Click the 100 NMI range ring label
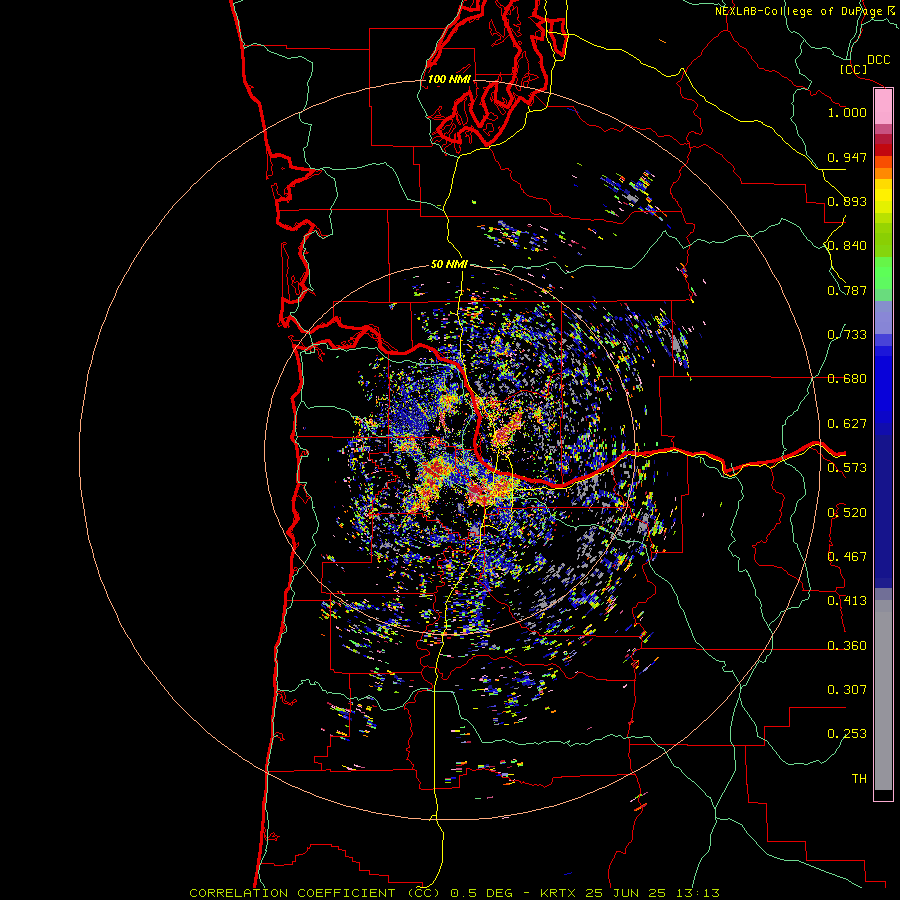This screenshot has width=900, height=900. [x=449, y=79]
